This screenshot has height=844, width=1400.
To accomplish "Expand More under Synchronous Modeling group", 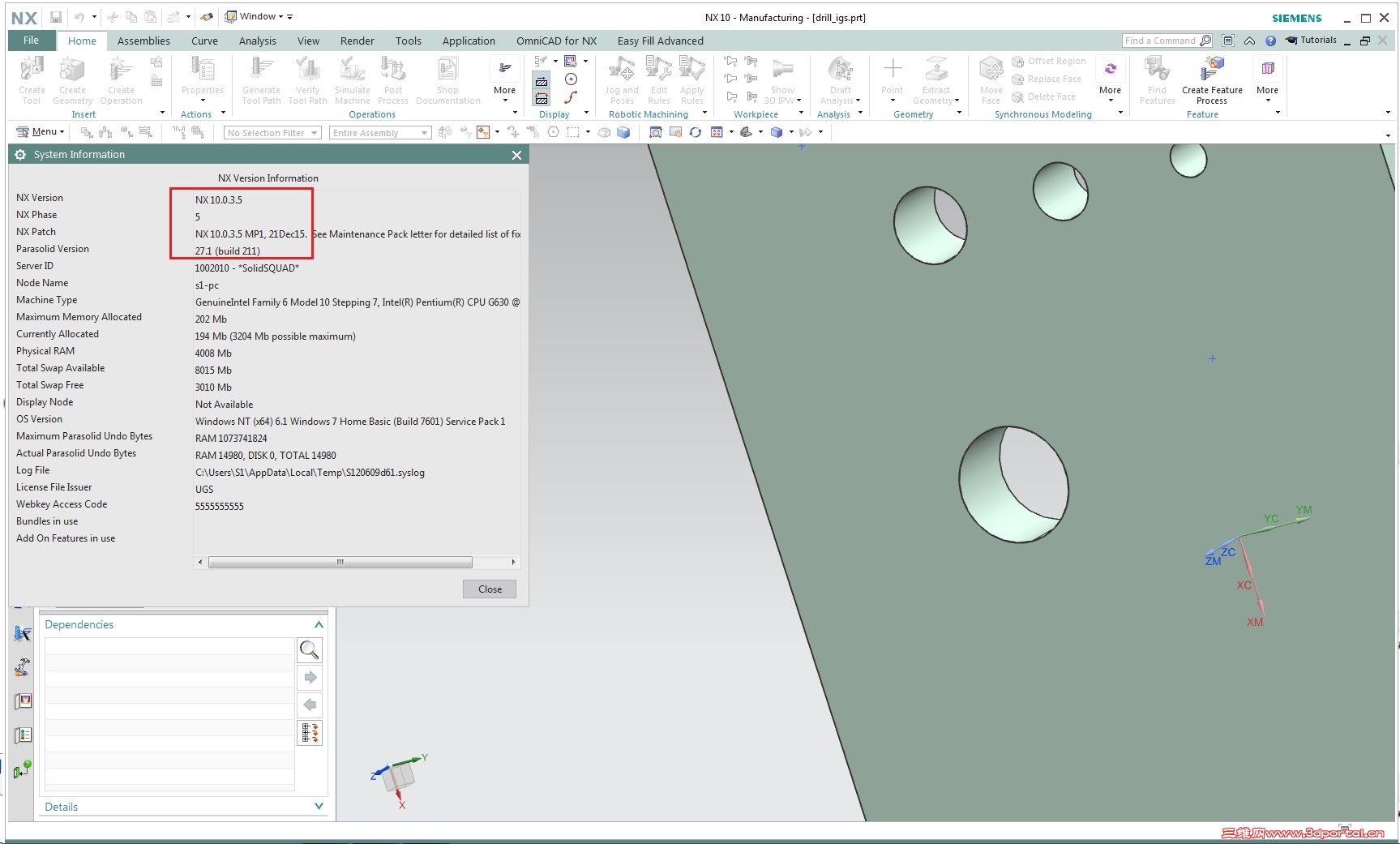I will tap(1110, 80).
